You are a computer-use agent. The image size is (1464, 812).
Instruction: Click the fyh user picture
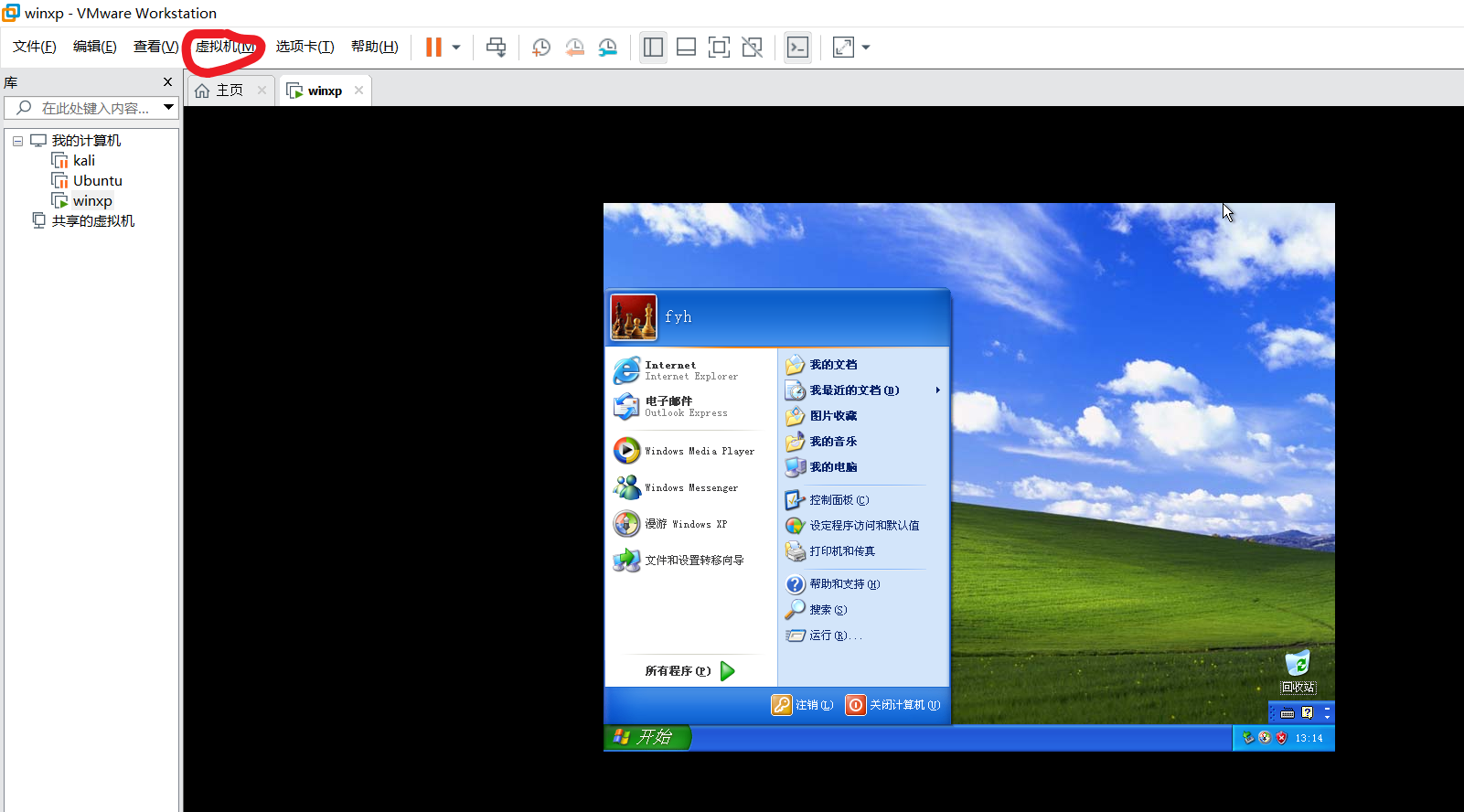coord(634,317)
